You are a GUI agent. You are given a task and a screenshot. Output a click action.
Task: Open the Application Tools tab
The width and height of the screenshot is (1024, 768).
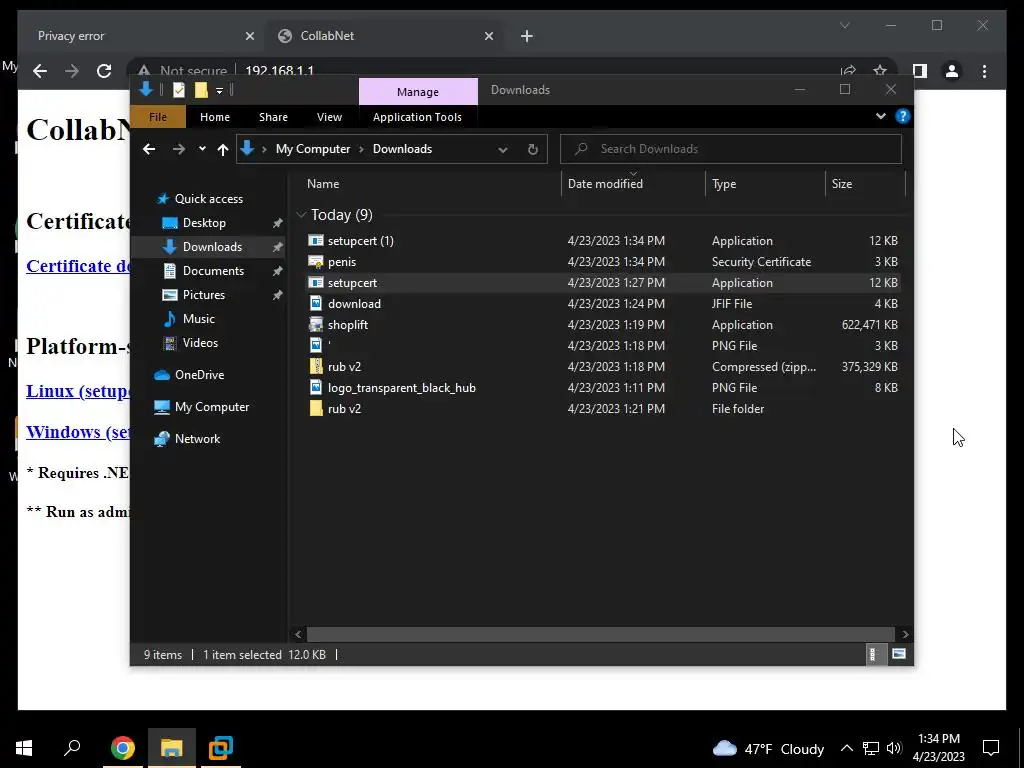pos(417,117)
